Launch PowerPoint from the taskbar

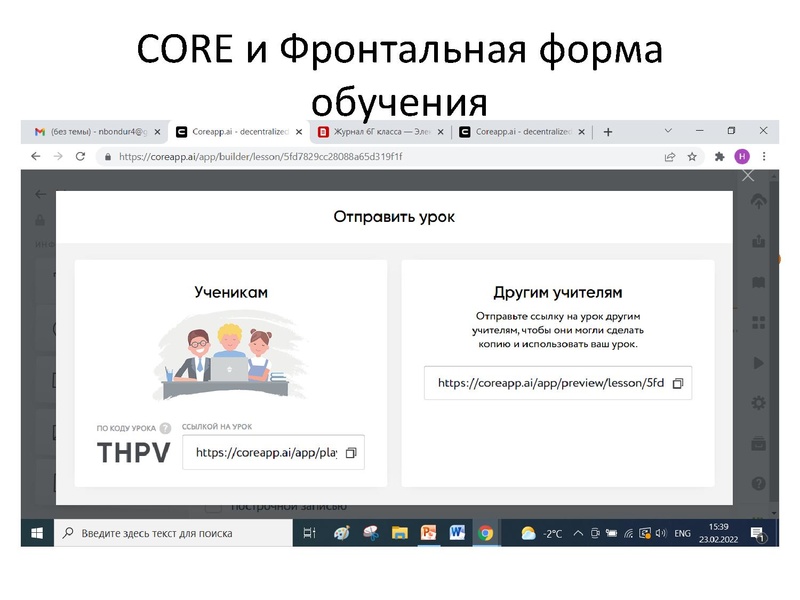429,533
